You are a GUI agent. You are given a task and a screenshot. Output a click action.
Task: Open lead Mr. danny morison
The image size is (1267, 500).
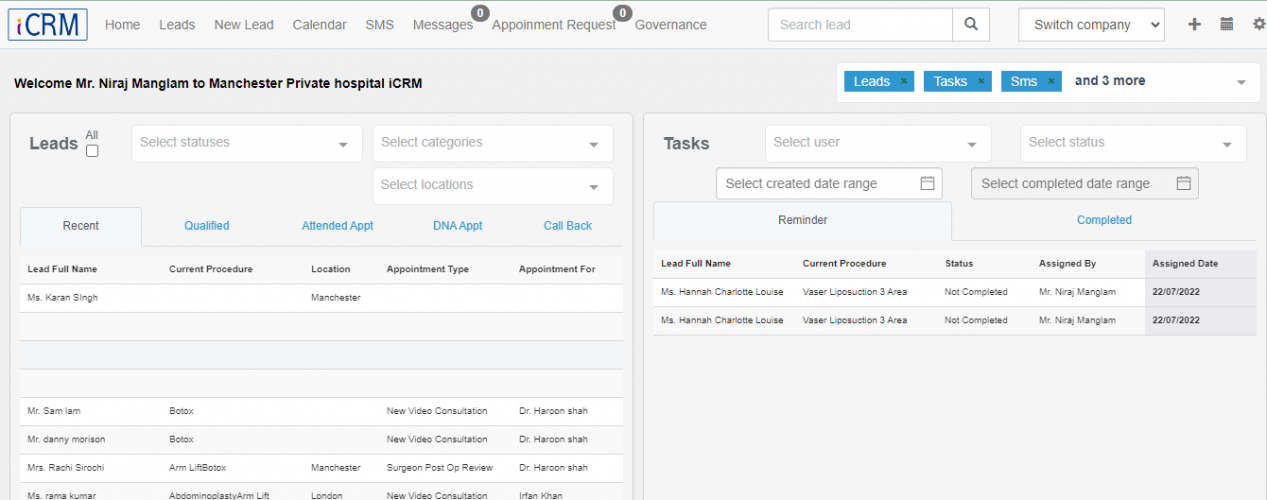point(66,439)
